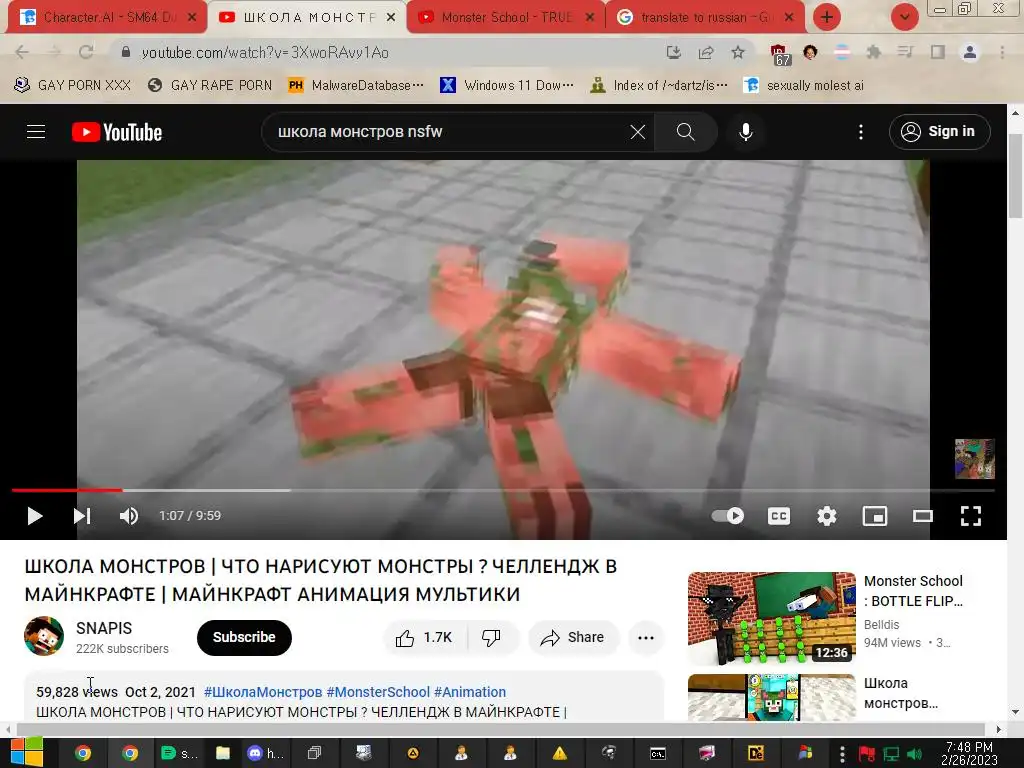Open Школа монстров suggested video thumbnail
Screen dimensions: 1024x768
click(771, 697)
